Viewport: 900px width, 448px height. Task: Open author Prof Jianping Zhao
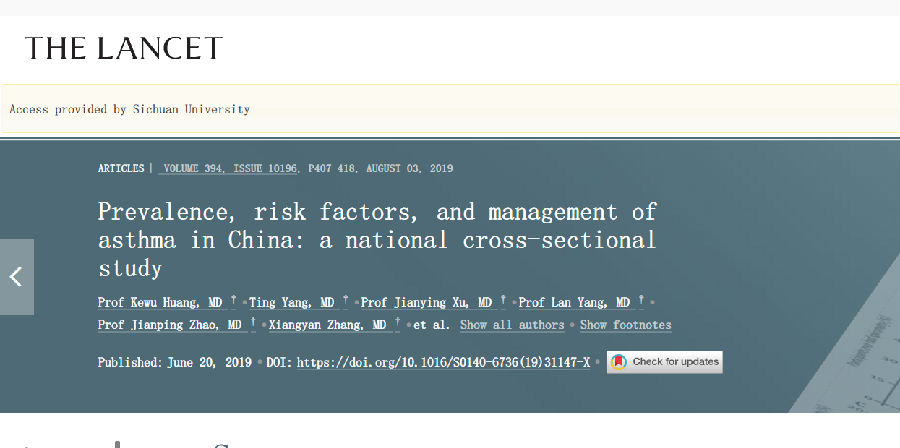pos(170,325)
